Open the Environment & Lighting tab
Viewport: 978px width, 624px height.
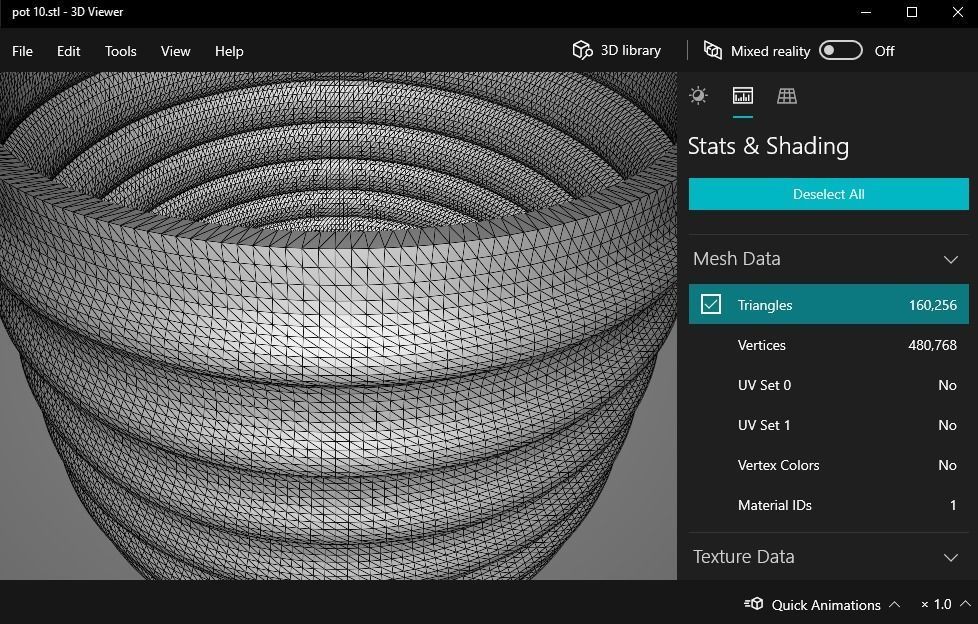(x=698, y=95)
